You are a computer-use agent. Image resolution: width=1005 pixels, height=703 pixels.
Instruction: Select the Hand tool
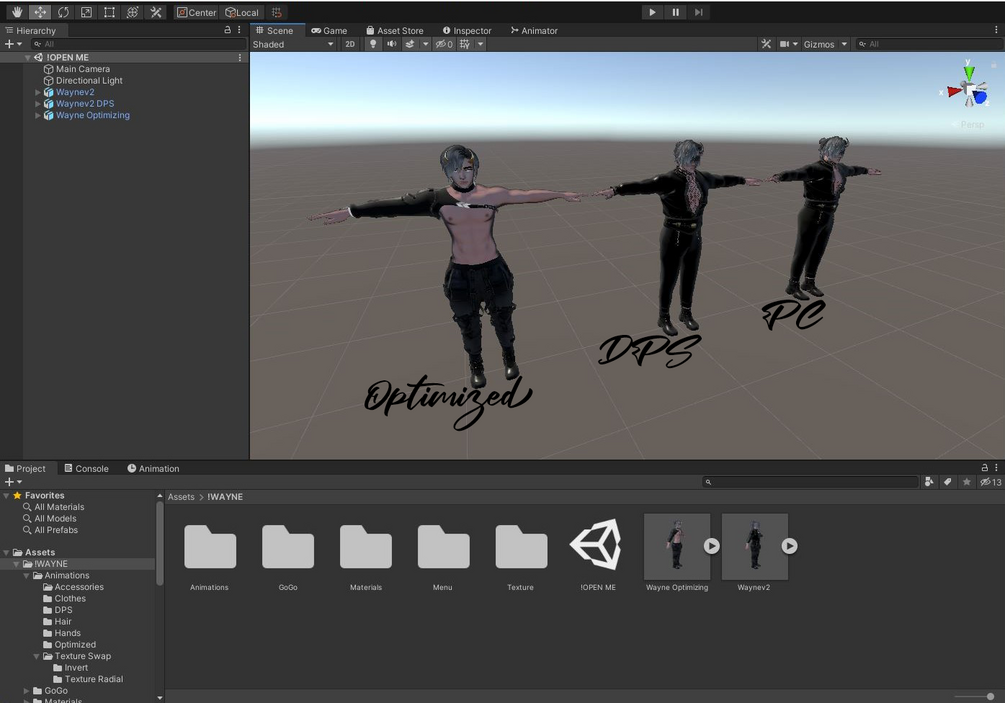pyautogui.click(x=17, y=12)
